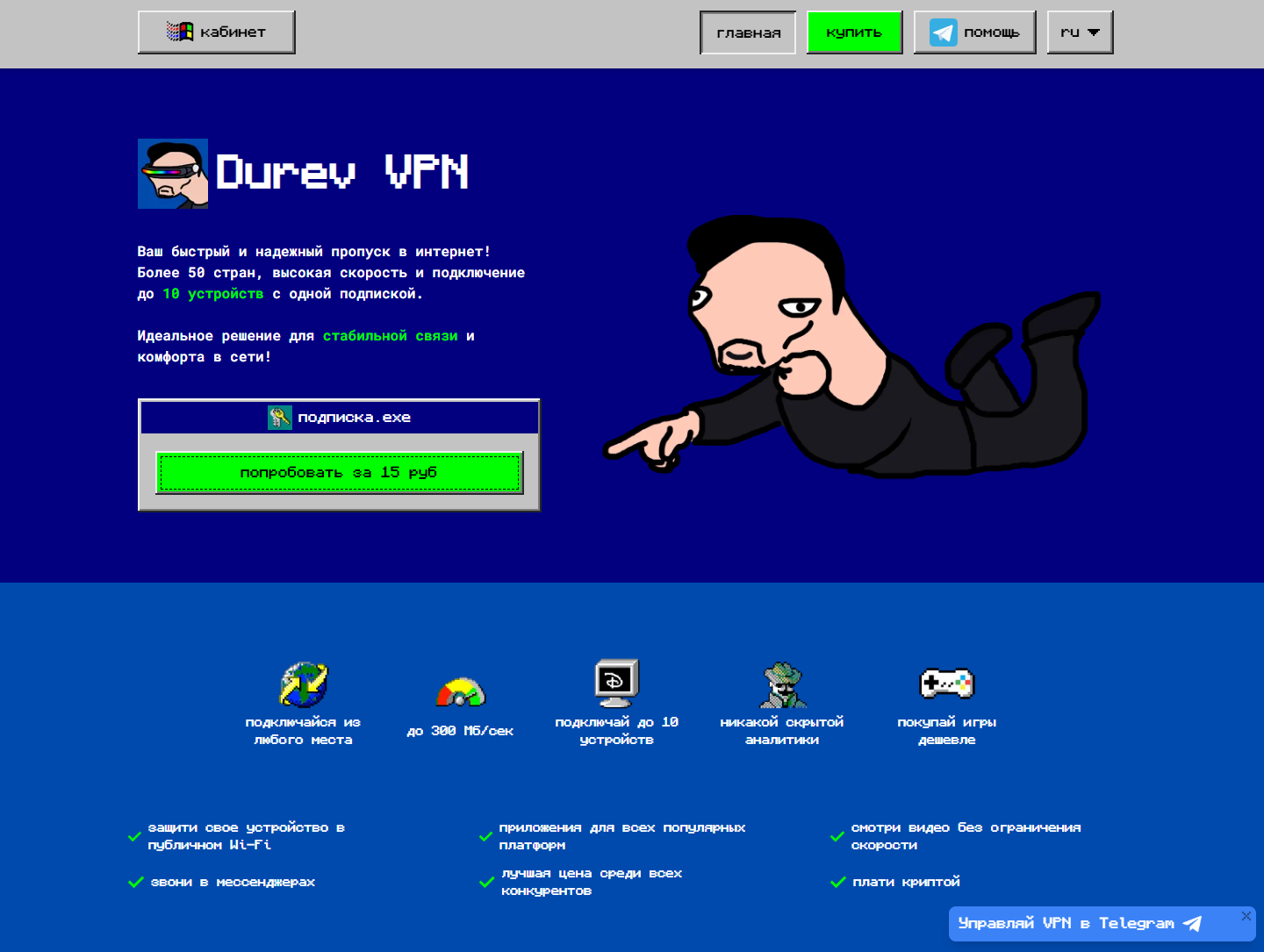The height and width of the screenshot is (952, 1264).
Task: Open the ru language dropdown
Action: [x=1080, y=32]
